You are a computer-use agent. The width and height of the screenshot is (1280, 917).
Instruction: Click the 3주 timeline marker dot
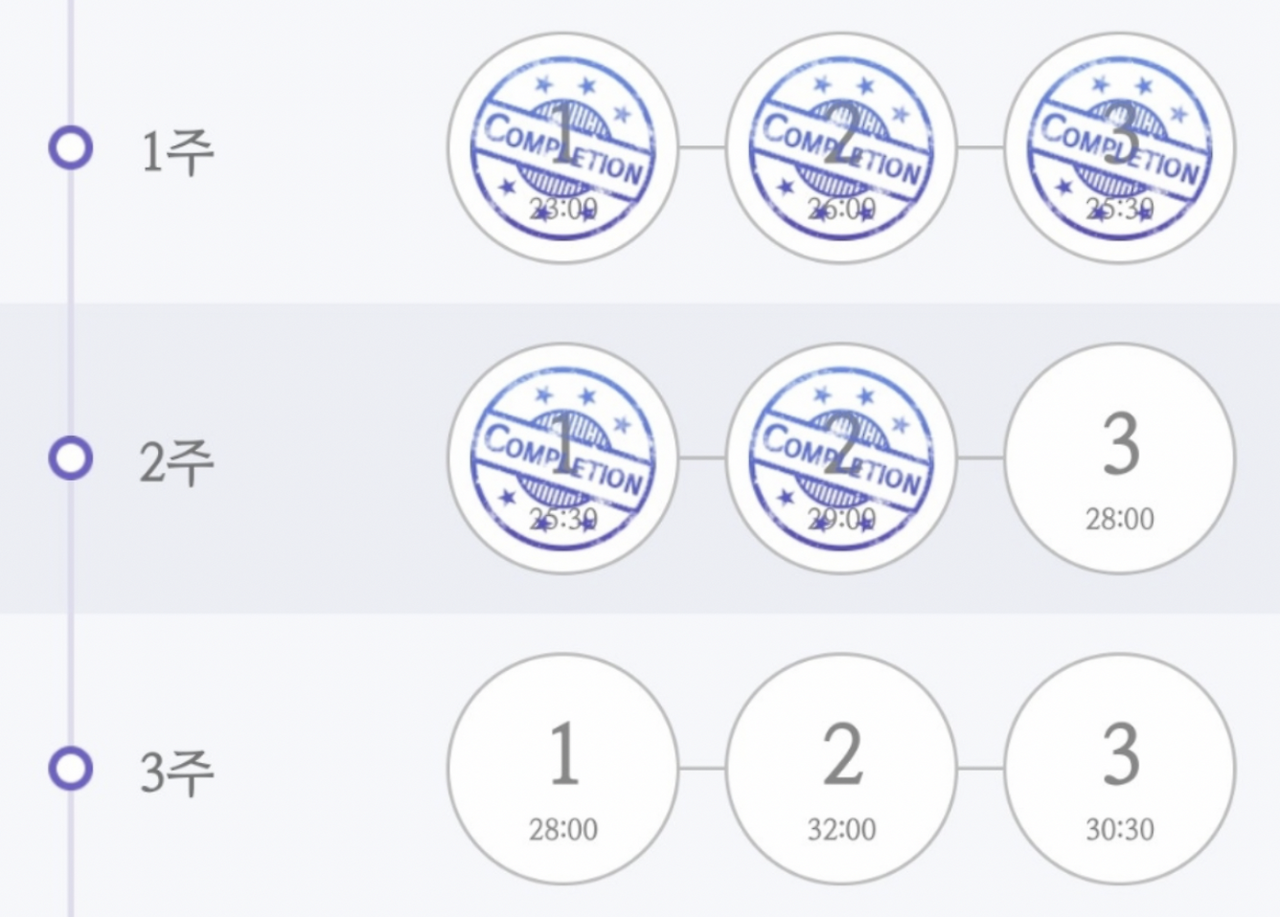click(x=71, y=769)
